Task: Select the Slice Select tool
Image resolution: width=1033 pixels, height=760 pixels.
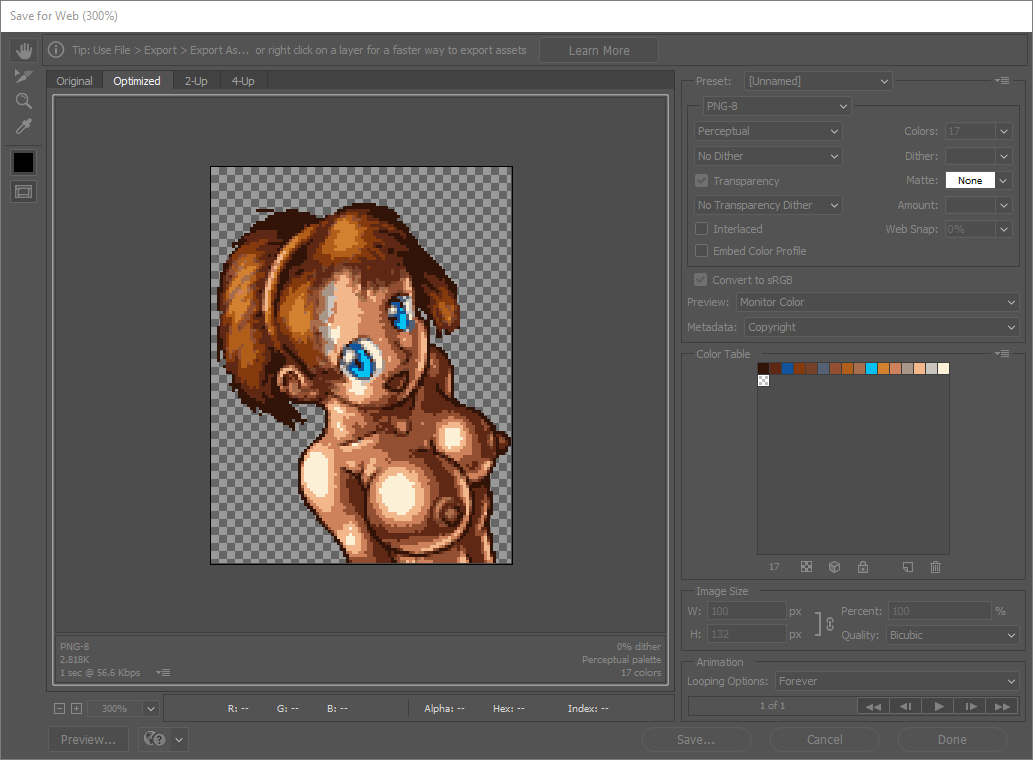Action: [23, 75]
